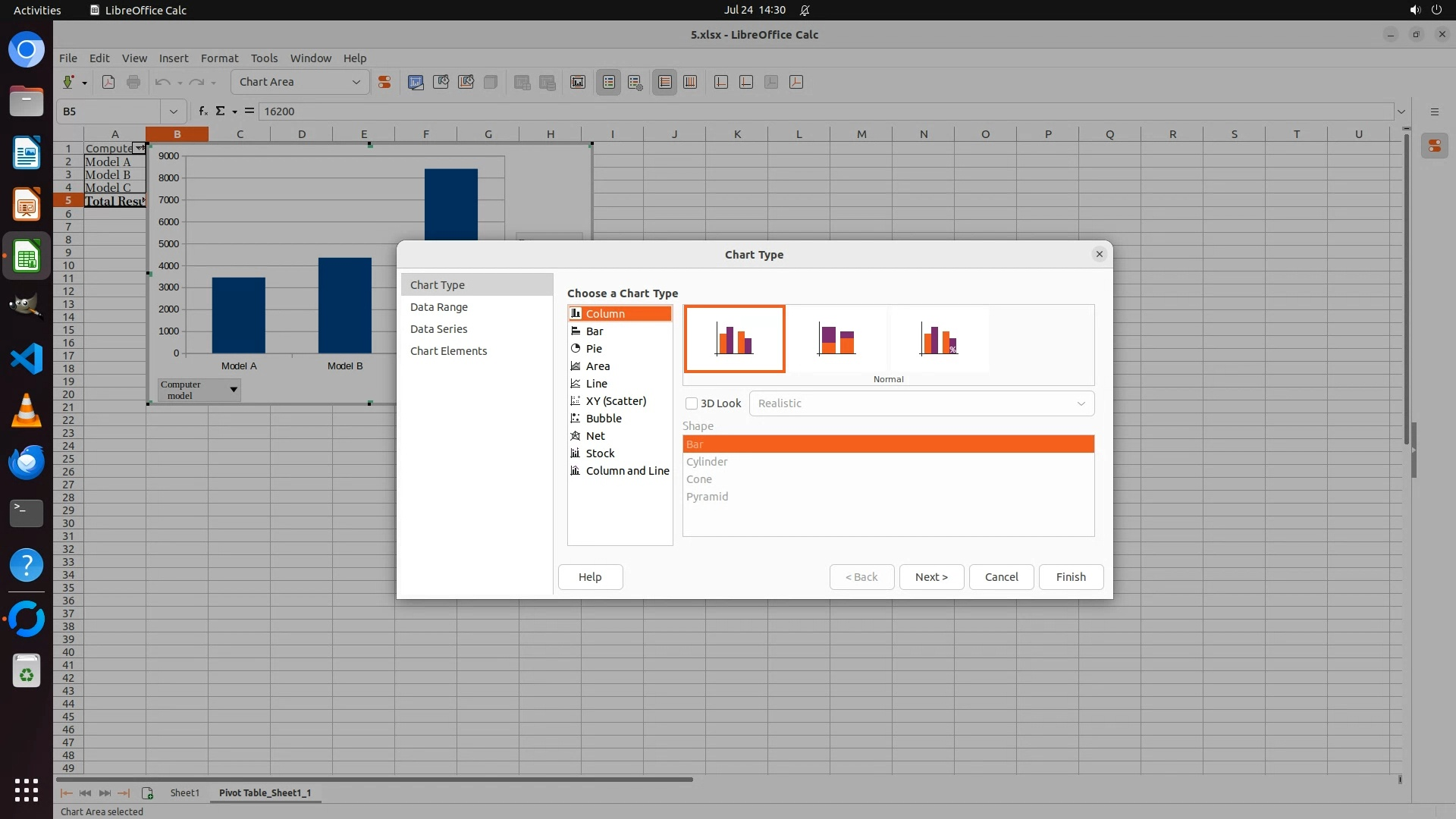Select the Pie chart type
The image size is (1456, 819).
594,349
